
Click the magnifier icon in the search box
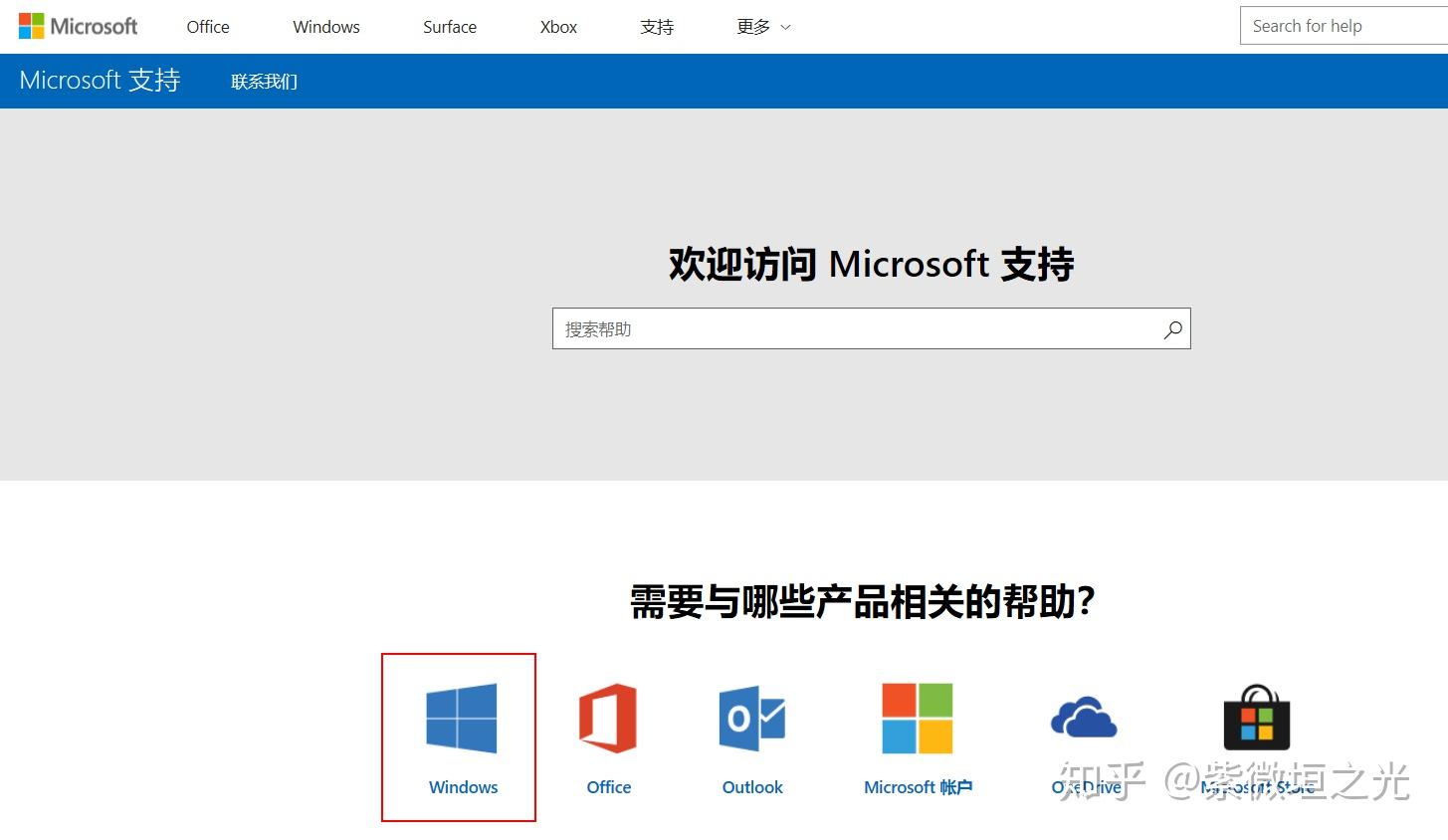click(x=1172, y=328)
